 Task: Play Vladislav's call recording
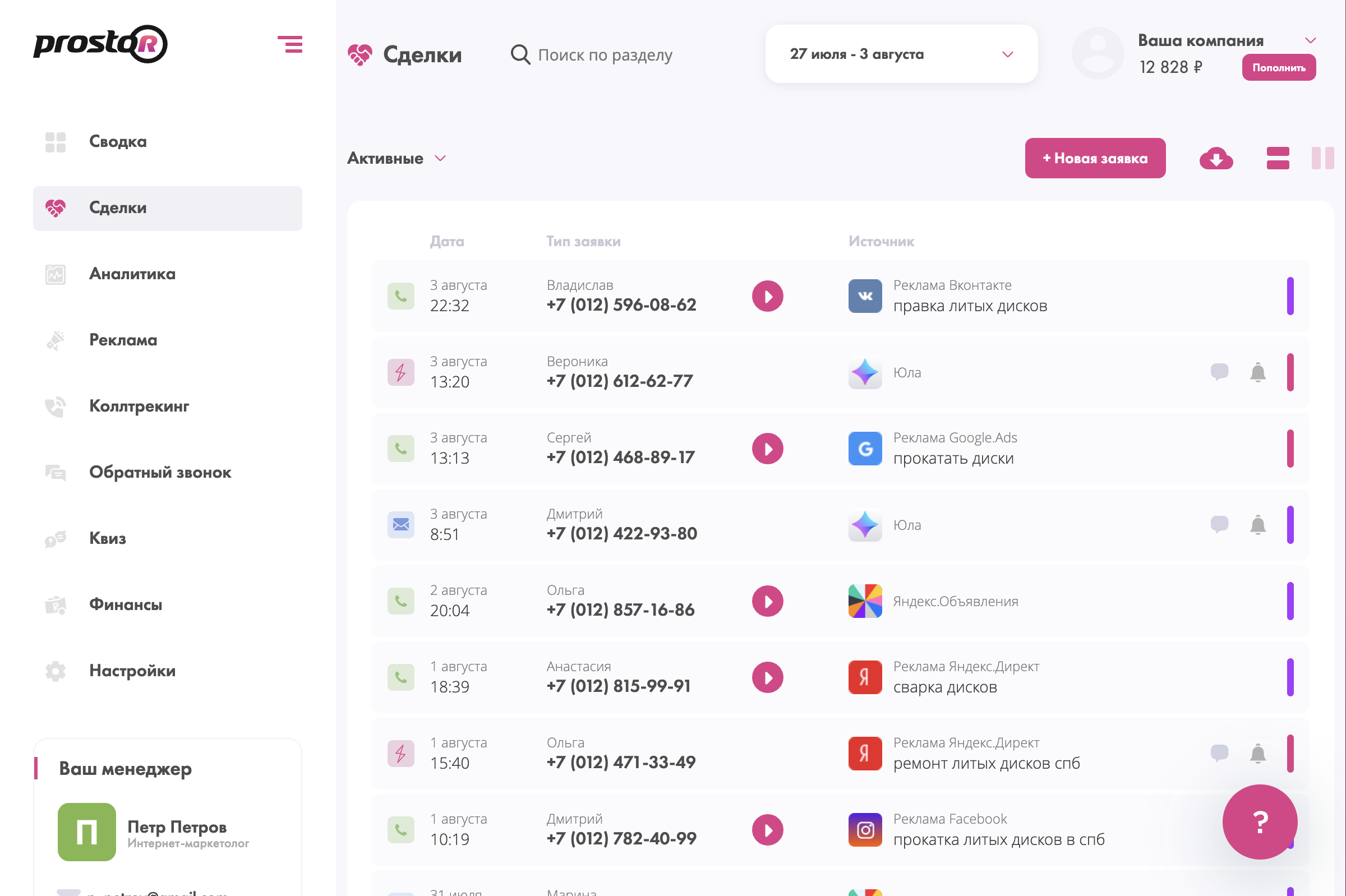[x=767, y=296]
